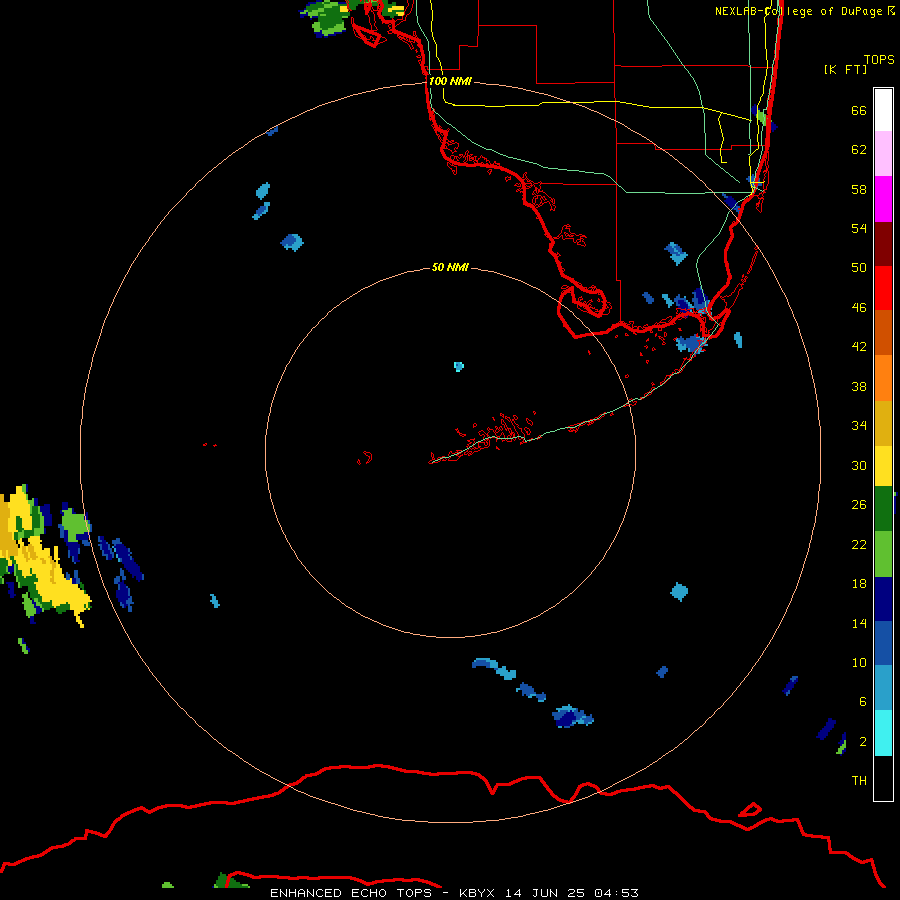Screen dimensions: 900x900
Task: Click the legend value '26'
Action: tap(859, 505)
